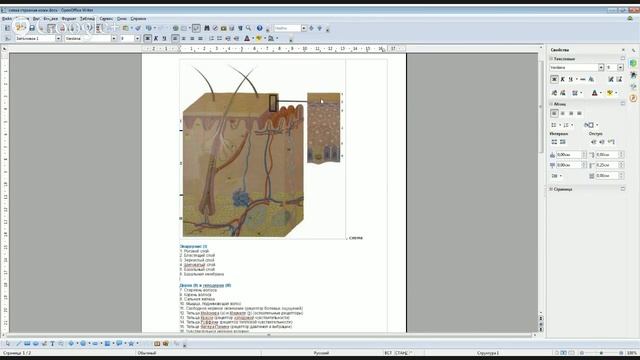Turn on bulleted list in formatting toolbar

(x=220, y=38)
